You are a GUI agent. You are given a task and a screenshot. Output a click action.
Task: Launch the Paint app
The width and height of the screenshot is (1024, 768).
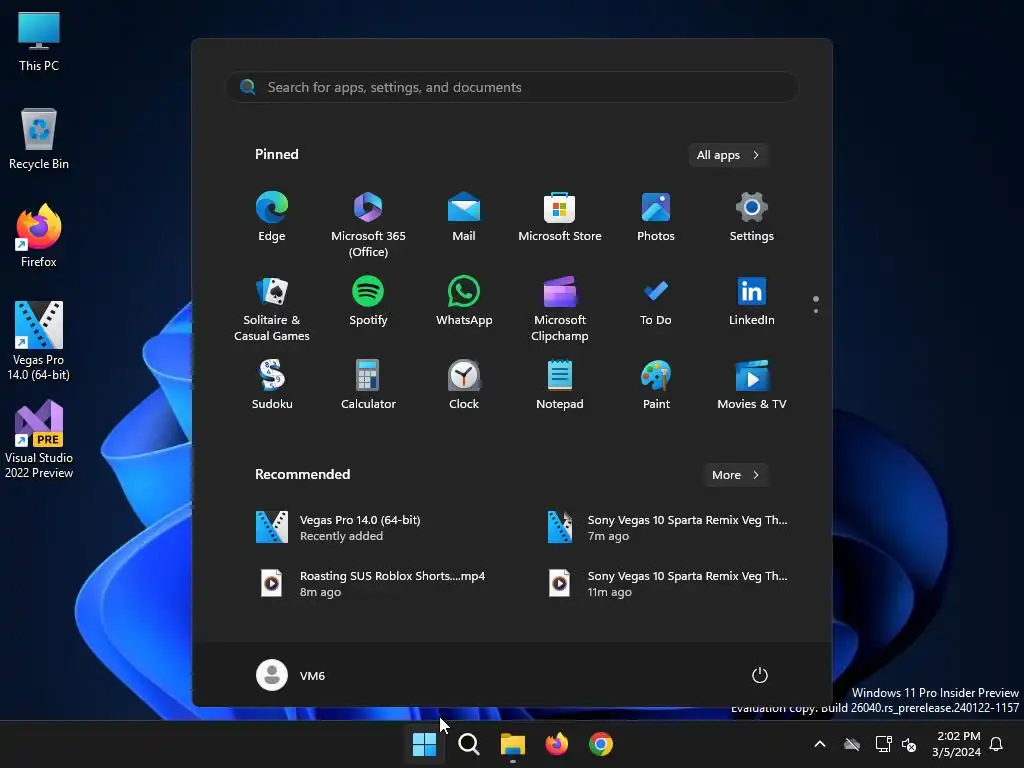coord(656,385)
